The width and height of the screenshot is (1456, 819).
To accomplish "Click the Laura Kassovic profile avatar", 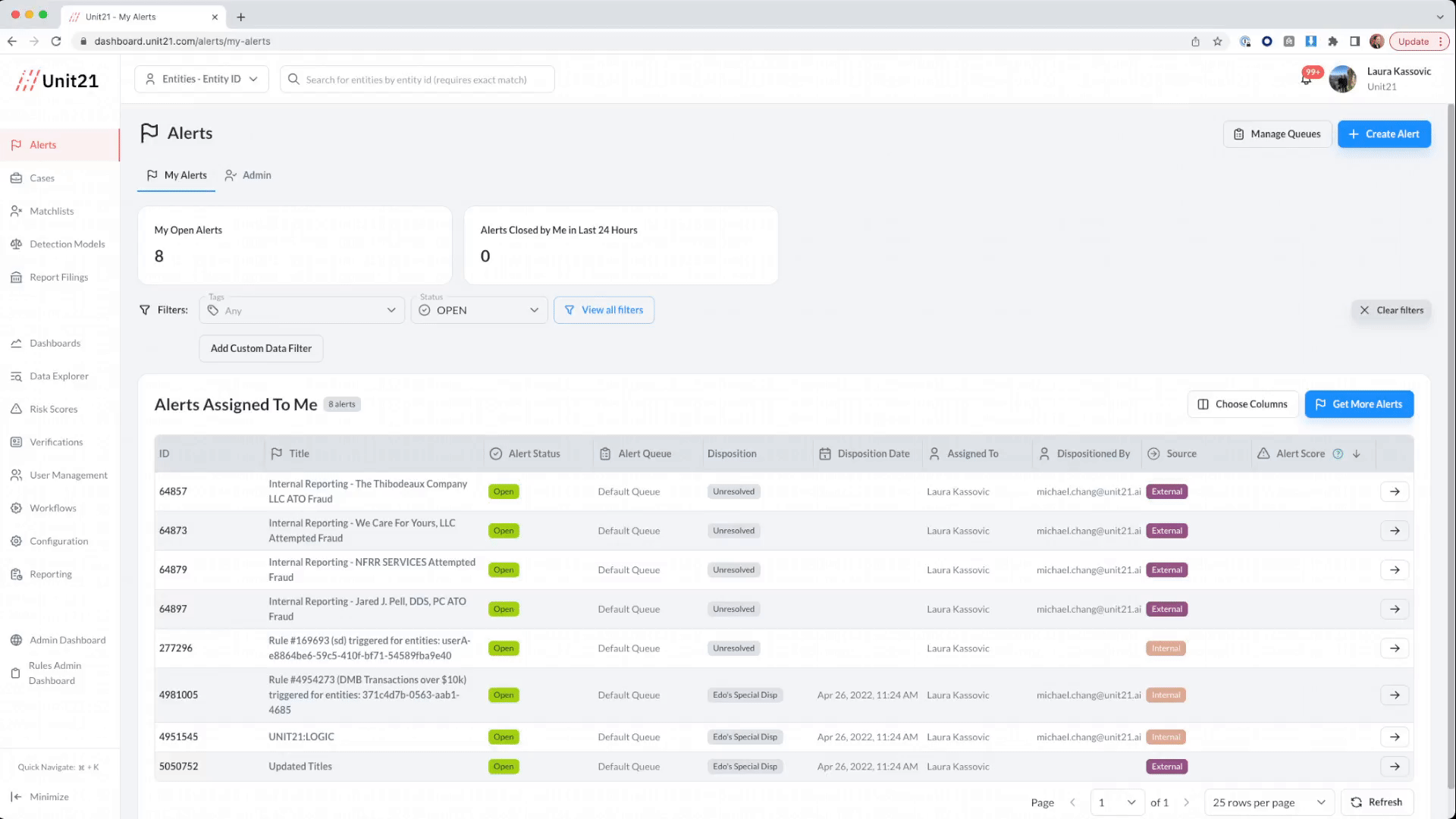I will [x=1342, y=79].
